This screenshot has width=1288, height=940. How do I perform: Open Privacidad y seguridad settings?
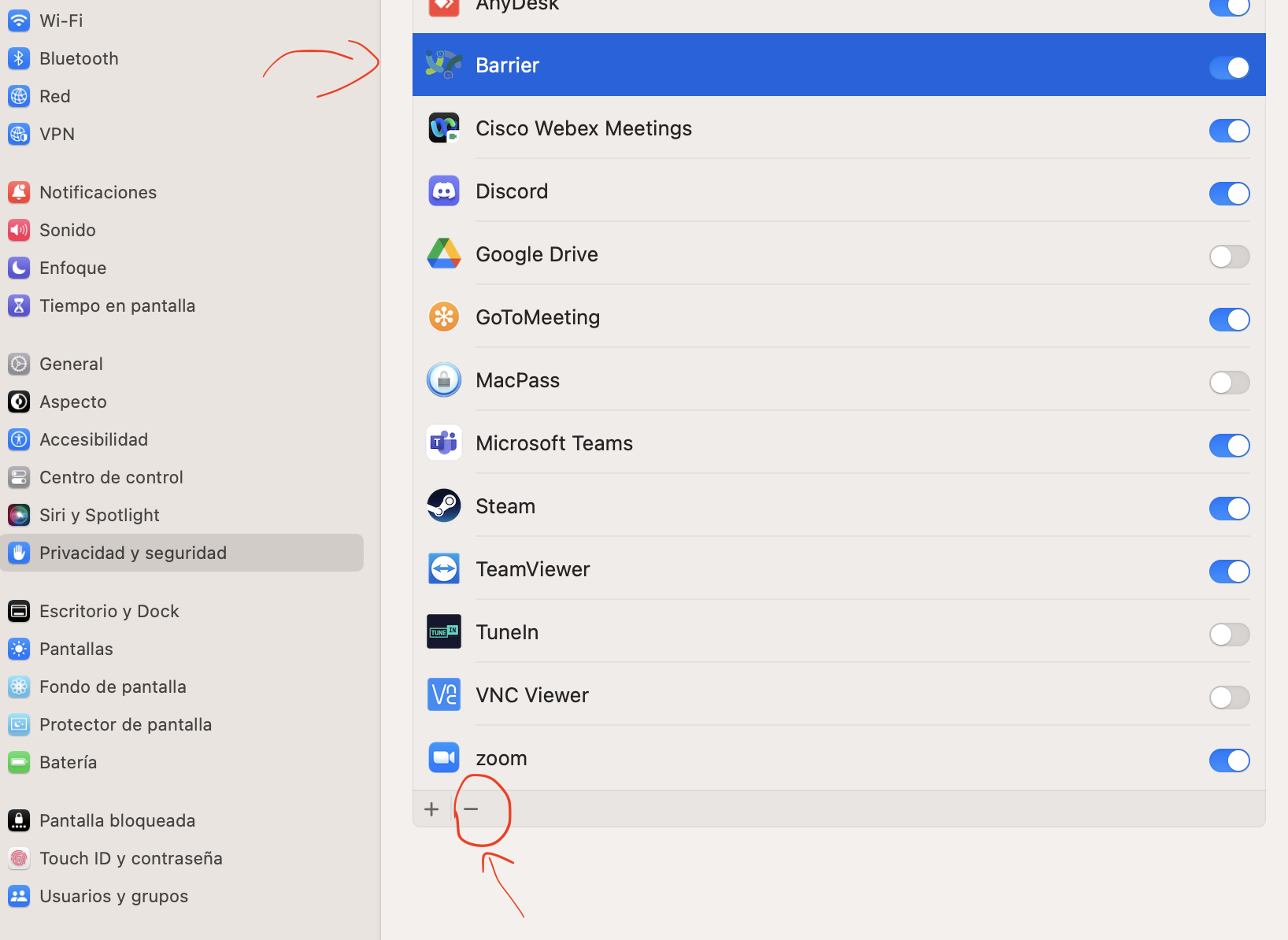(182, 553)
